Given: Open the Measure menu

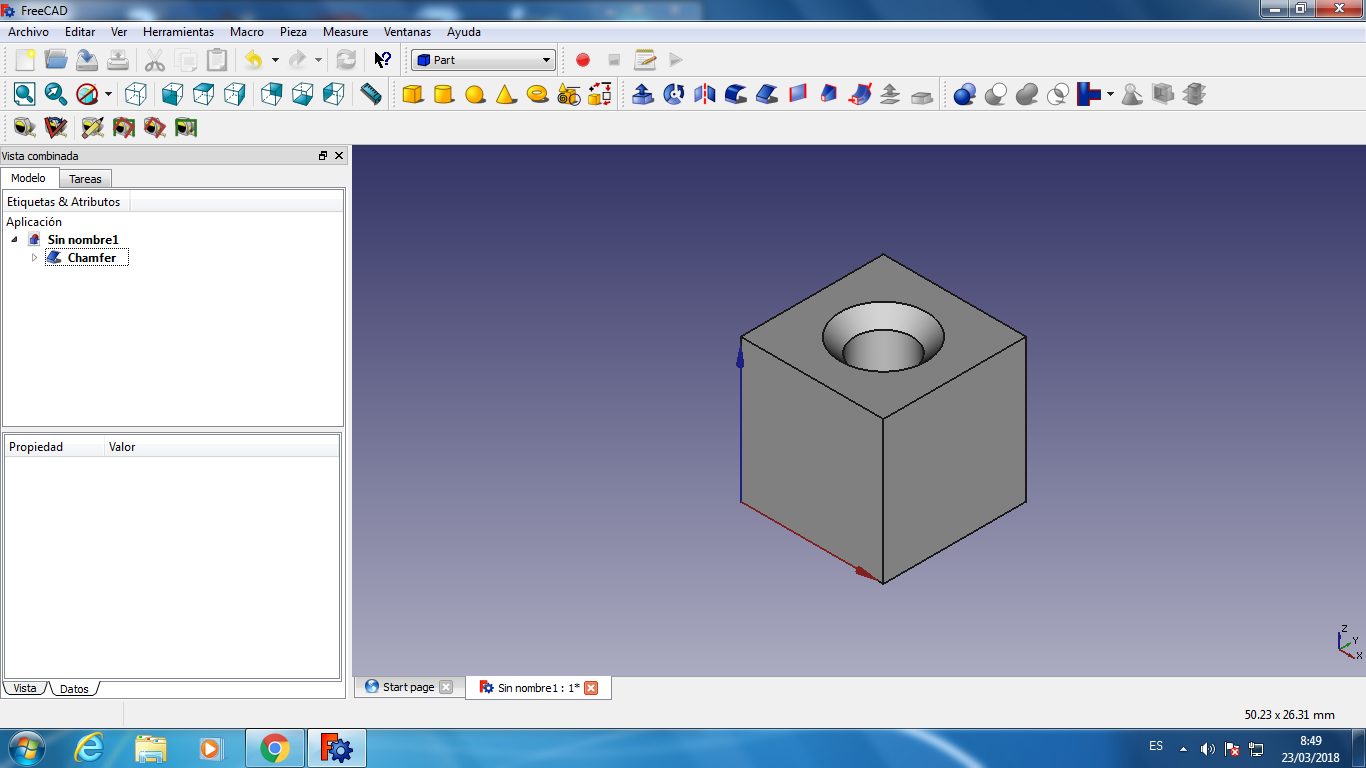Looking at the screenshot, I should pyautogui.click(x=345, y=32).
